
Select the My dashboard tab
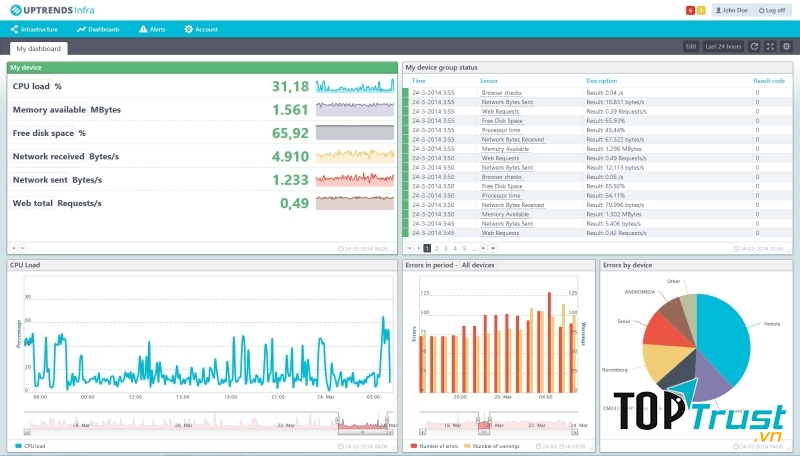pyautogui.click(x=38, y=48)
